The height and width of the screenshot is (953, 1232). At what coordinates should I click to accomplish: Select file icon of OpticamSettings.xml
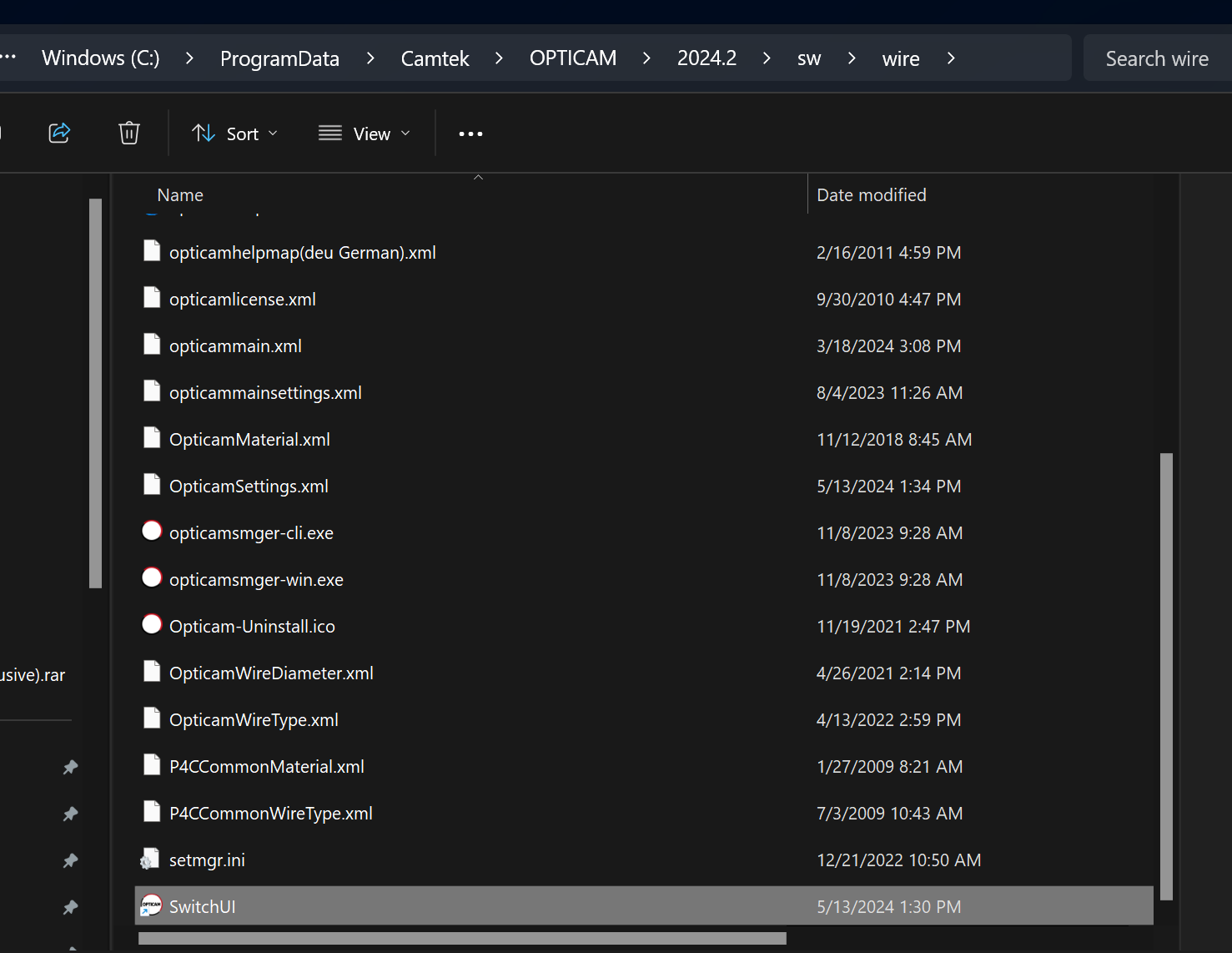tap(152, 485)
